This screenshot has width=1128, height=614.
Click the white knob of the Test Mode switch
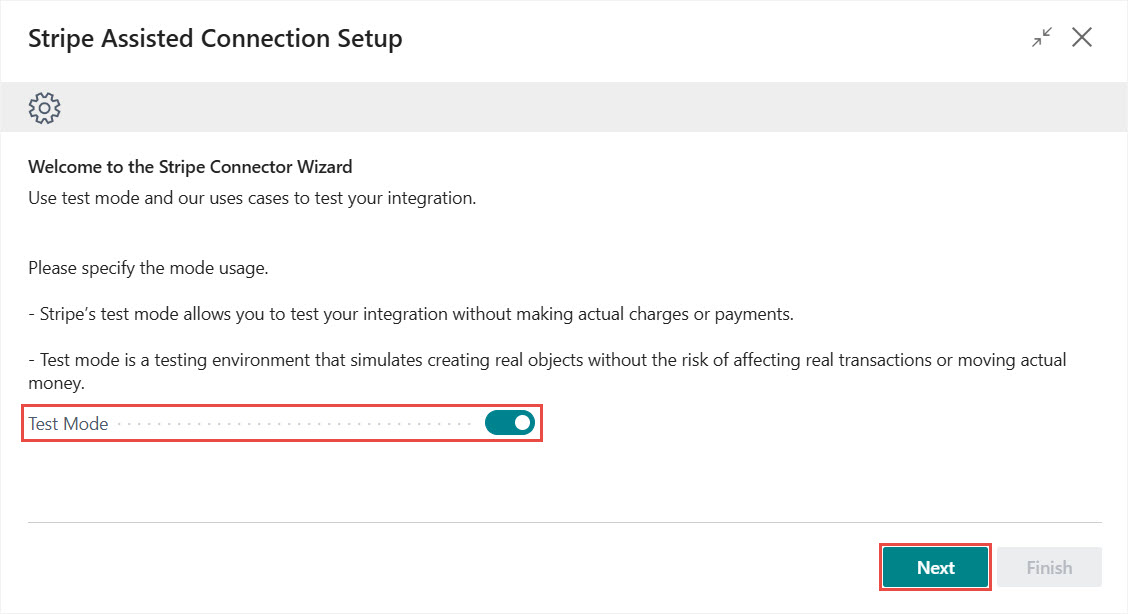click(522, 423)
